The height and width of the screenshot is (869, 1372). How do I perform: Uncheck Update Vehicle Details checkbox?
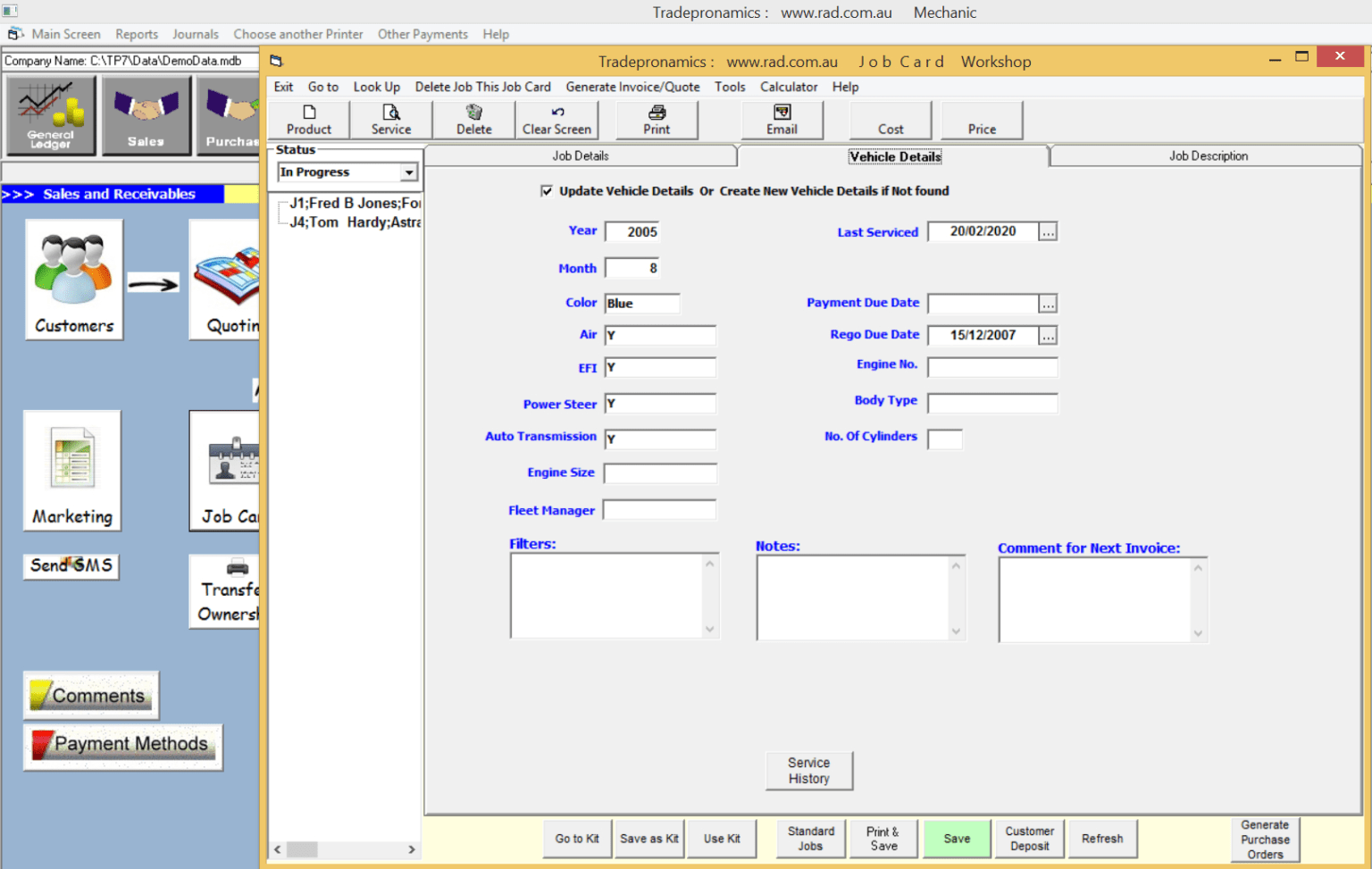pyautogui.click(x=546, y=190)
